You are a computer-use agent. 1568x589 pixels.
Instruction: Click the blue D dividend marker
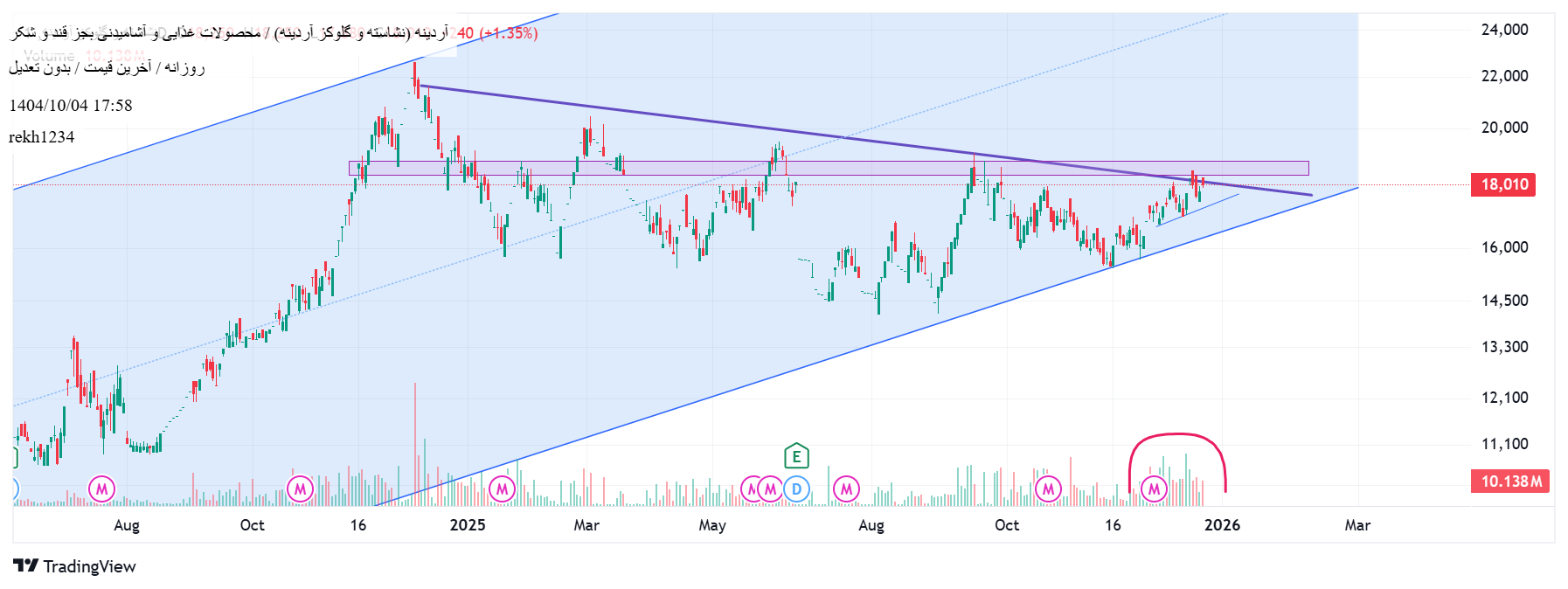[796, 489]
